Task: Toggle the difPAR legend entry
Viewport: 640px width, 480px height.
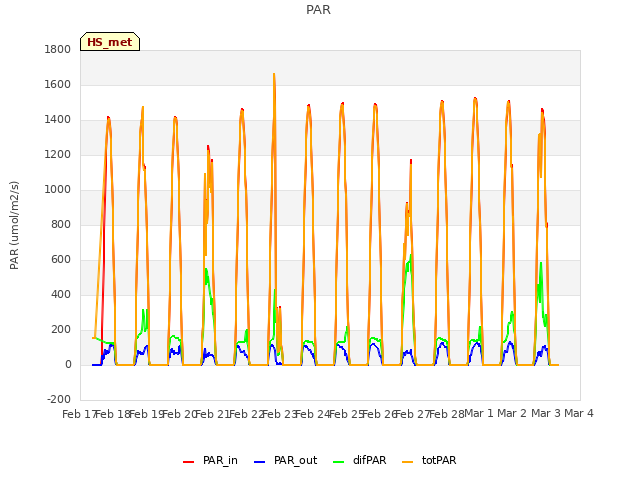Action: (360, 460)
